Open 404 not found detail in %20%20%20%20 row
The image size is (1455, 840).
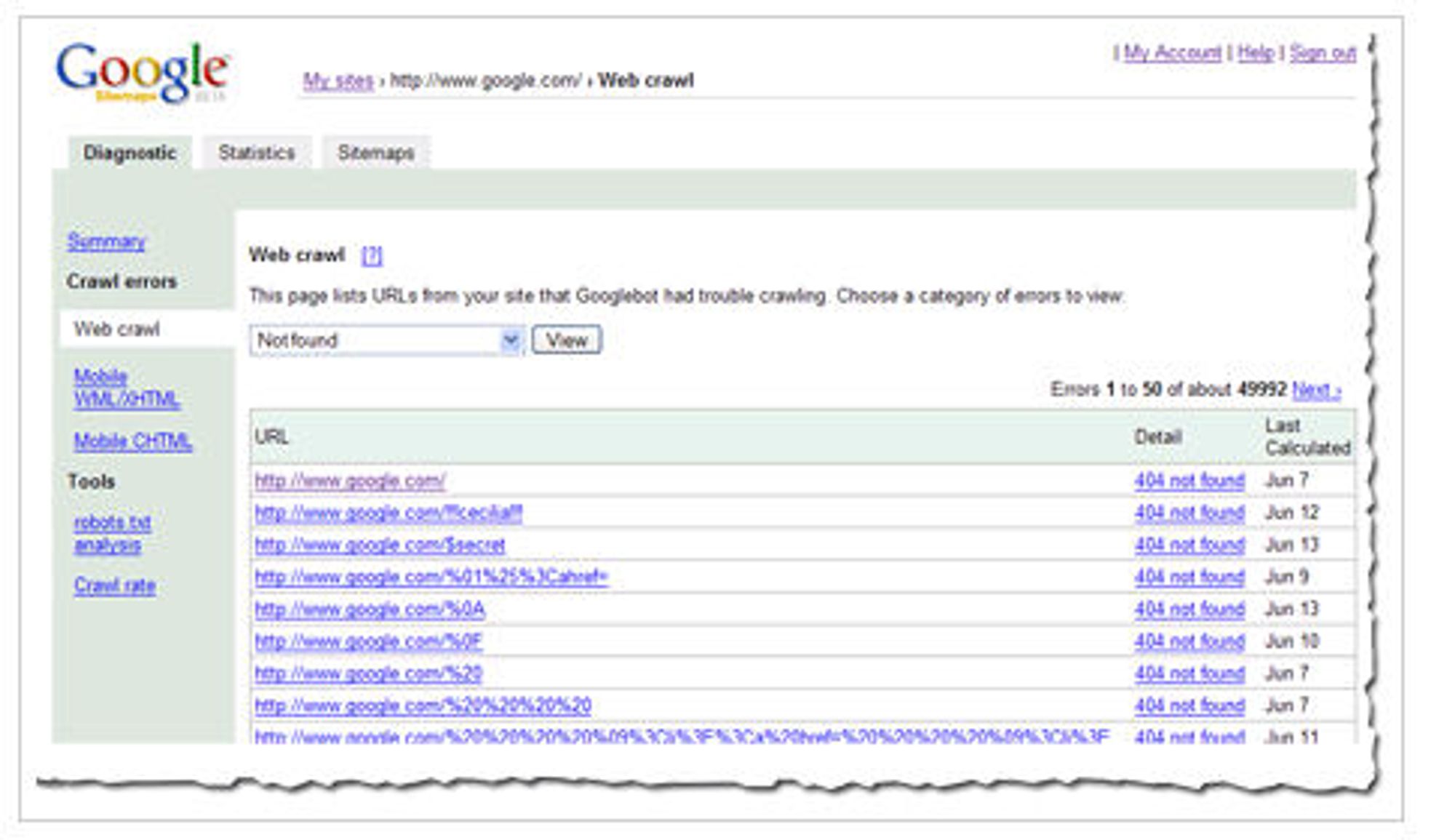coord(1189,705)
